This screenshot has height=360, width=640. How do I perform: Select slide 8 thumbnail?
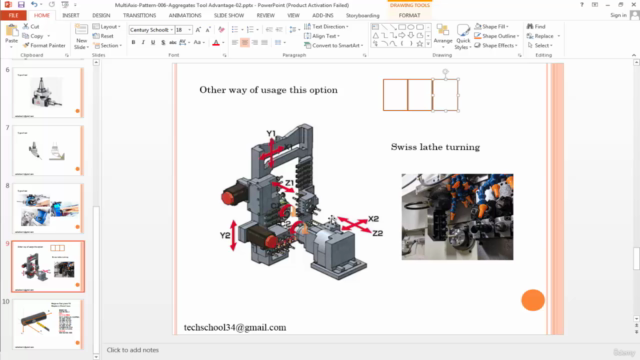(48, 208)
